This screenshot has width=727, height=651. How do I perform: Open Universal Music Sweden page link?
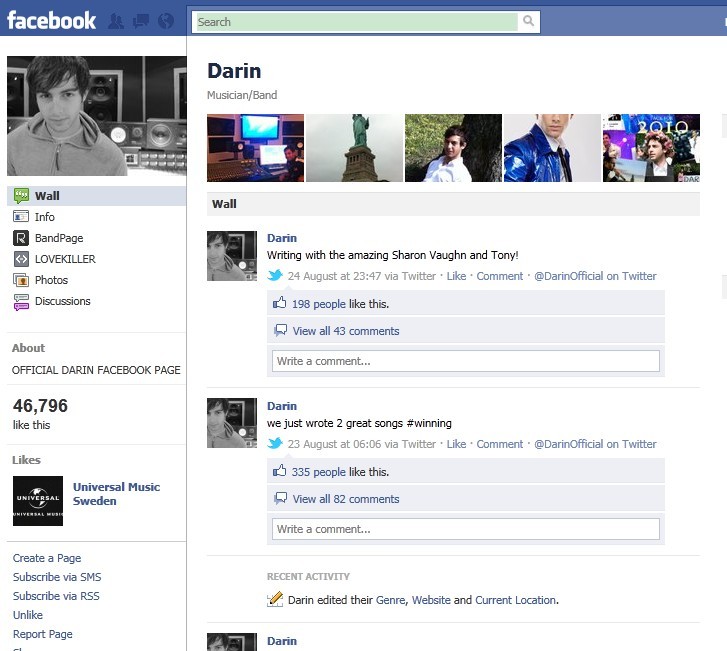pos(116,494)
